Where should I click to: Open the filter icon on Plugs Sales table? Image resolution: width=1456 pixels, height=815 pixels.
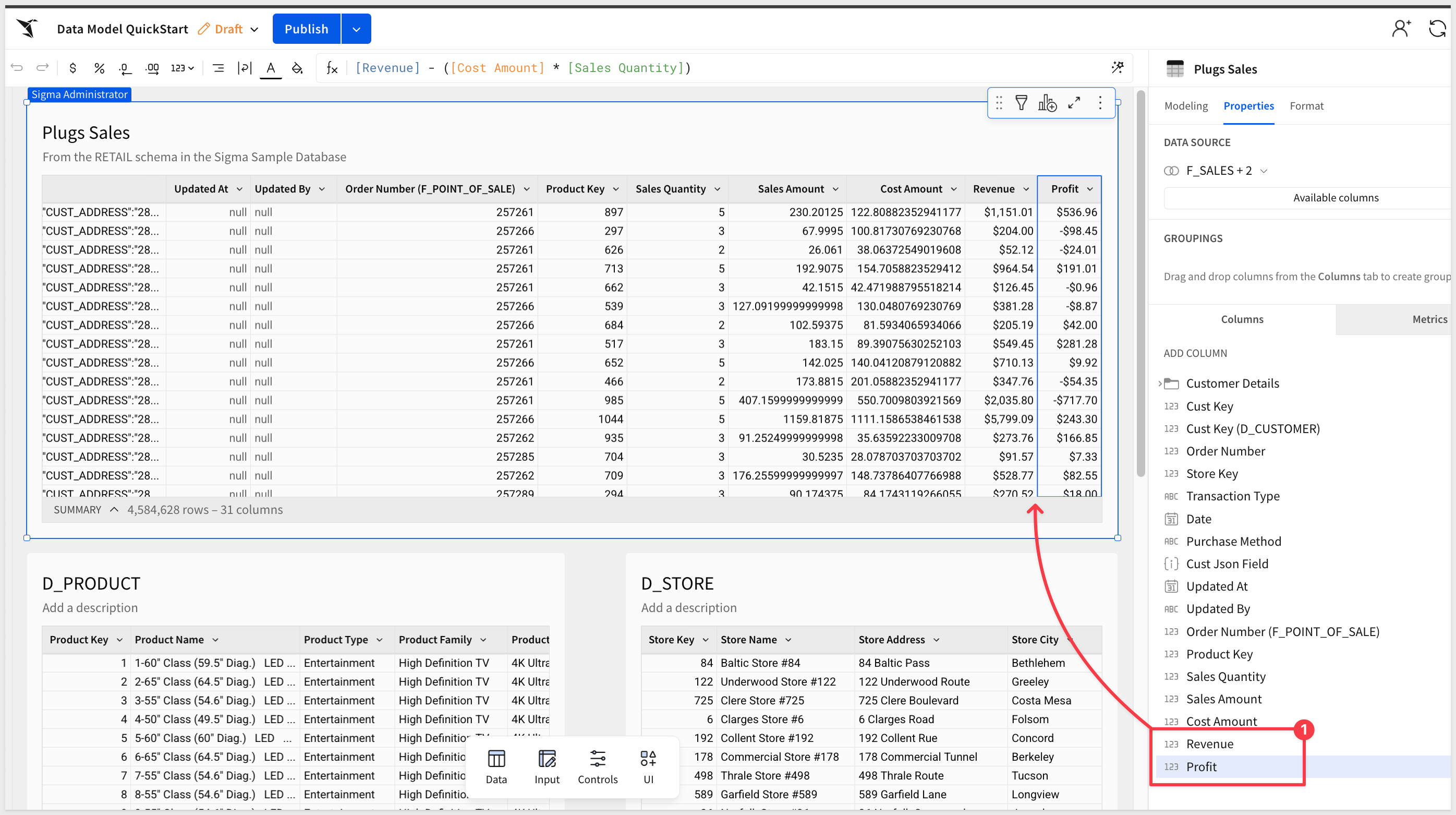[x=1022, y=102]
